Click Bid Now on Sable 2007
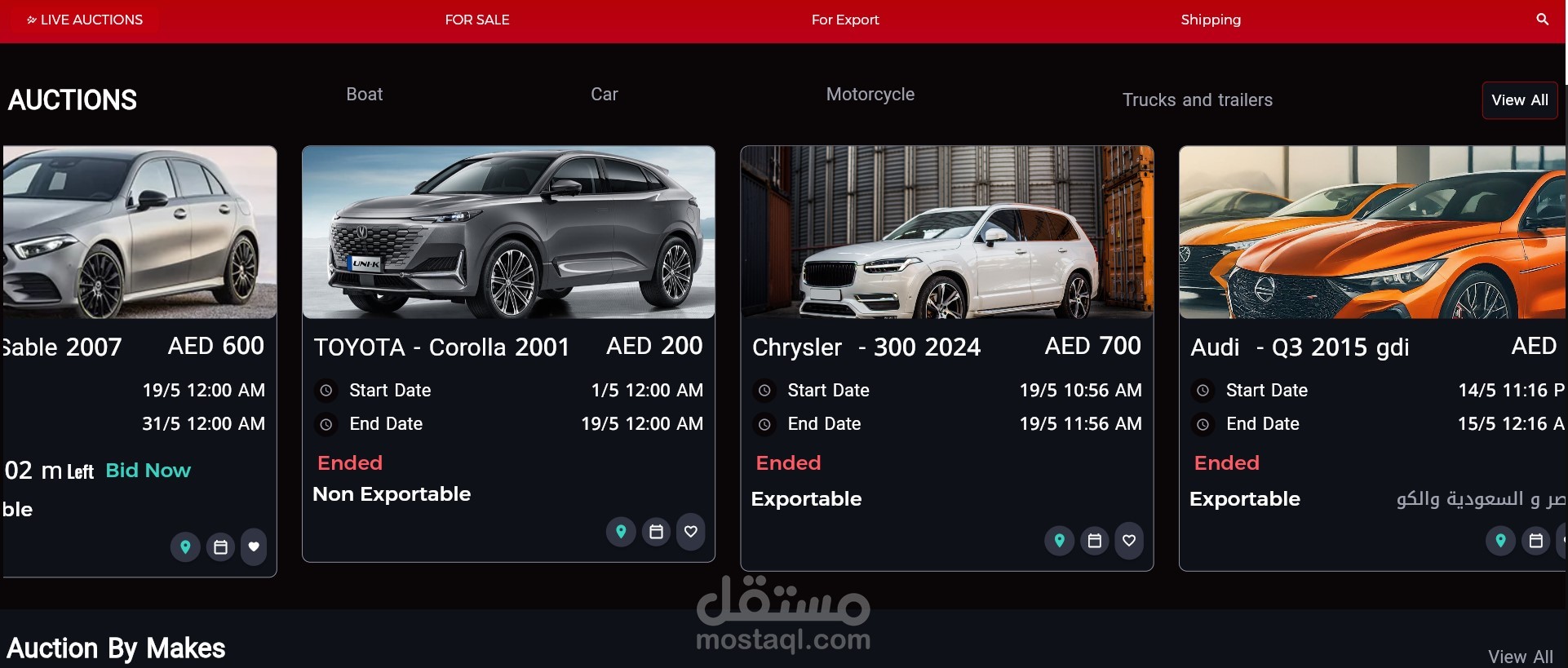 click(x=148, y=471)
